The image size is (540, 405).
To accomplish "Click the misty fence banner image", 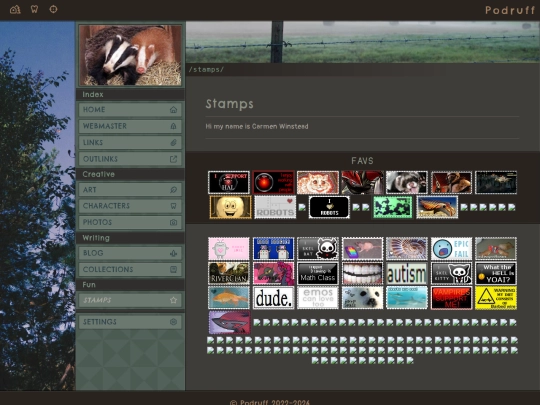I will (x=363, y=42).
